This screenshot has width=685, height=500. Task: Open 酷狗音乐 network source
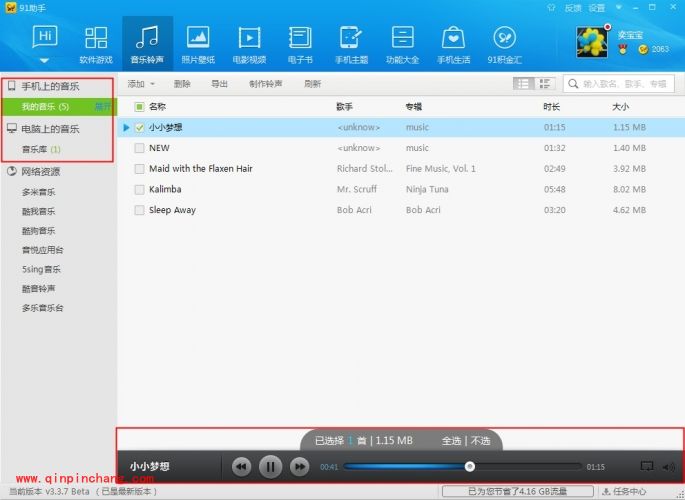[39, 231]
